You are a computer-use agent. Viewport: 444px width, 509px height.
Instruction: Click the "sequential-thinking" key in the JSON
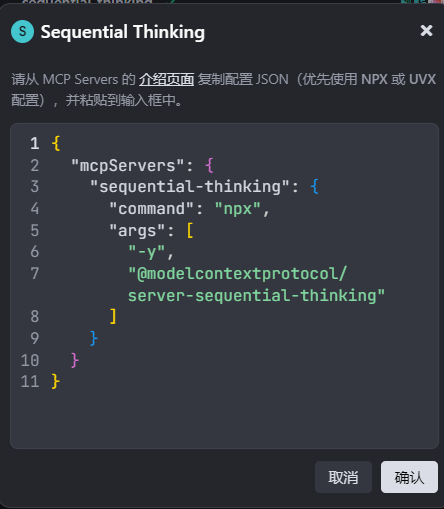[190, 187]
